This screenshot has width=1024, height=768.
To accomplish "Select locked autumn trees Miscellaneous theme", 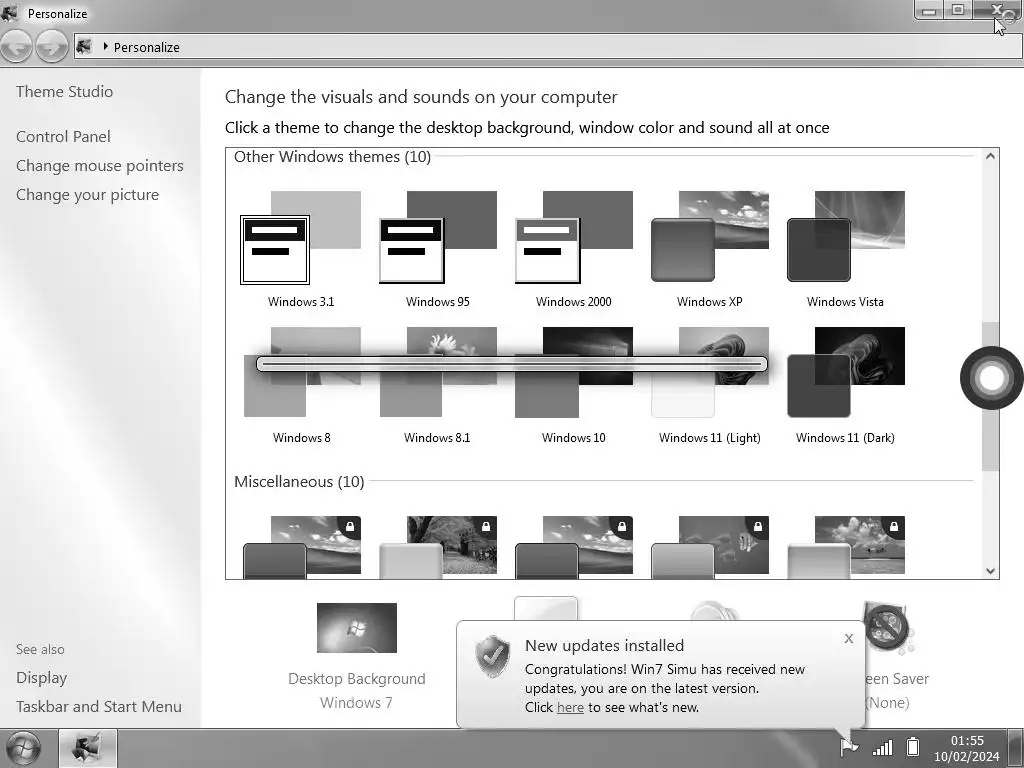I will coord(438,547).
